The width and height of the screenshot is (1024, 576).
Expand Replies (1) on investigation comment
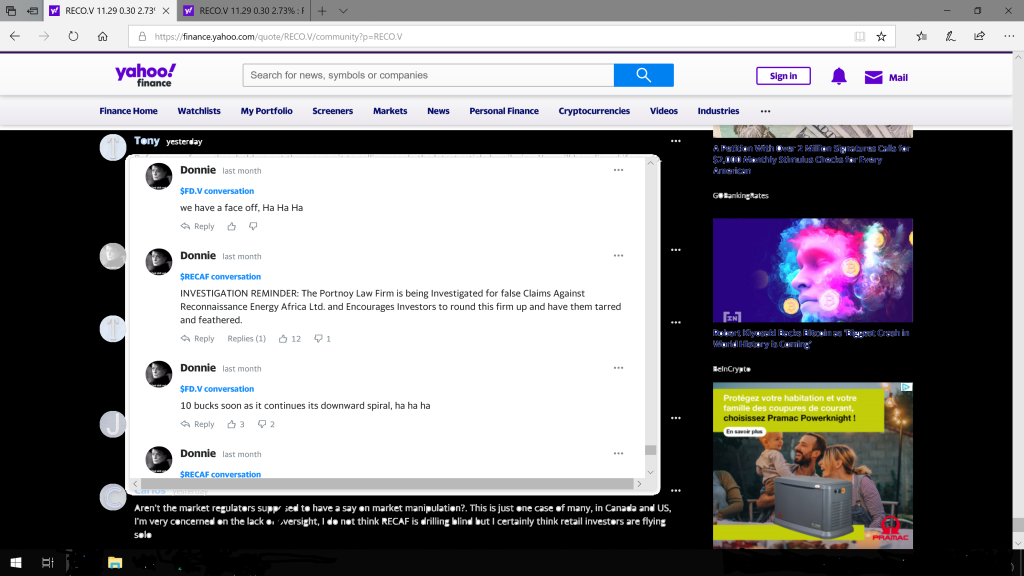246,339
